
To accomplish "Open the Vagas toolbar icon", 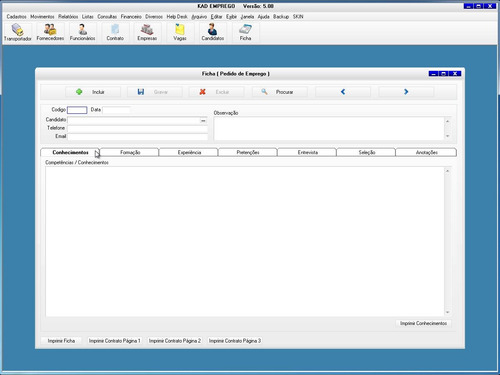I will click(180, 32).
